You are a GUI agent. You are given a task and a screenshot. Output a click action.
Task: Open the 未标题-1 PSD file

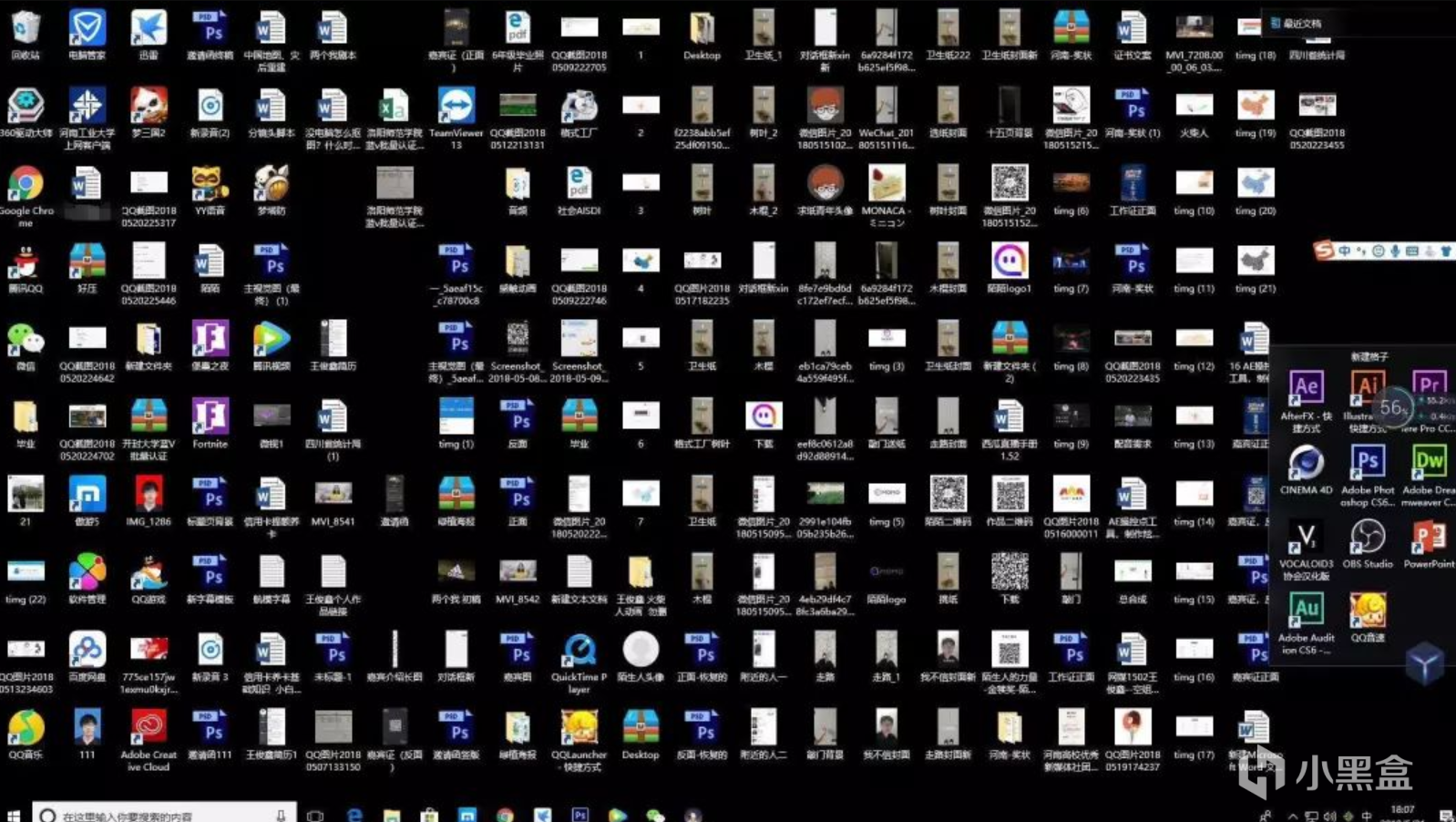[333, 656]
